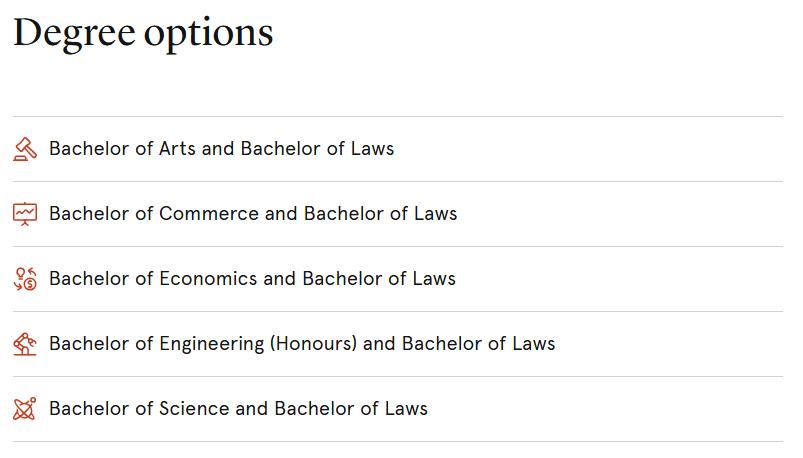This screenshot has height=458, width=803.
Task: Click the gavel icon beside Arts and Laws
Action: [25, 149]
